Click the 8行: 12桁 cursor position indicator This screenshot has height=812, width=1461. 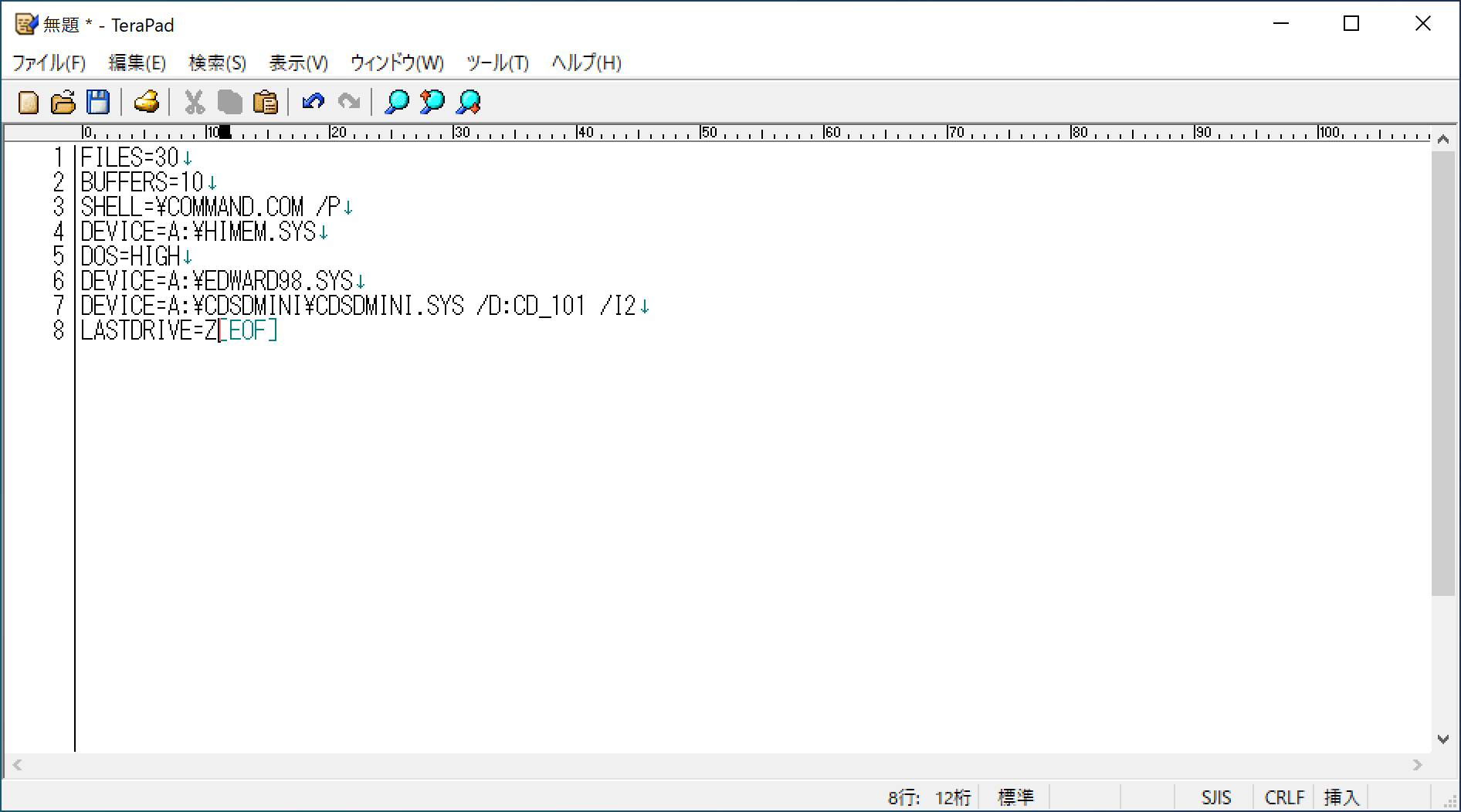tap(929, 797)
